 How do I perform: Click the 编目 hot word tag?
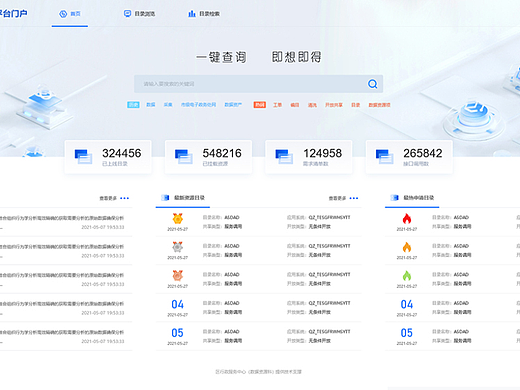click(x=295, y=105)
